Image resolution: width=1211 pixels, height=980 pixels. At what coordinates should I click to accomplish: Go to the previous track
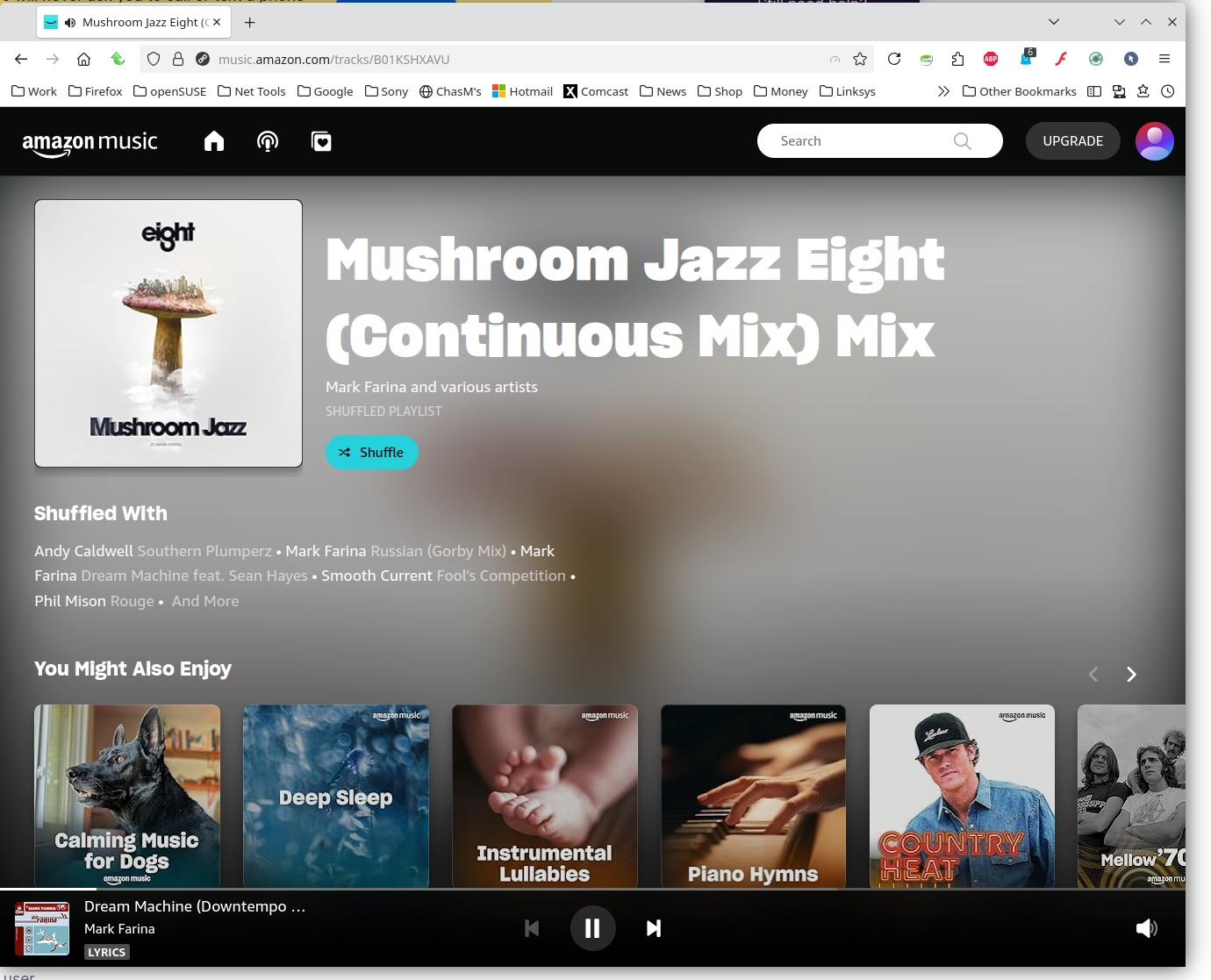click(x=532, y=928)
